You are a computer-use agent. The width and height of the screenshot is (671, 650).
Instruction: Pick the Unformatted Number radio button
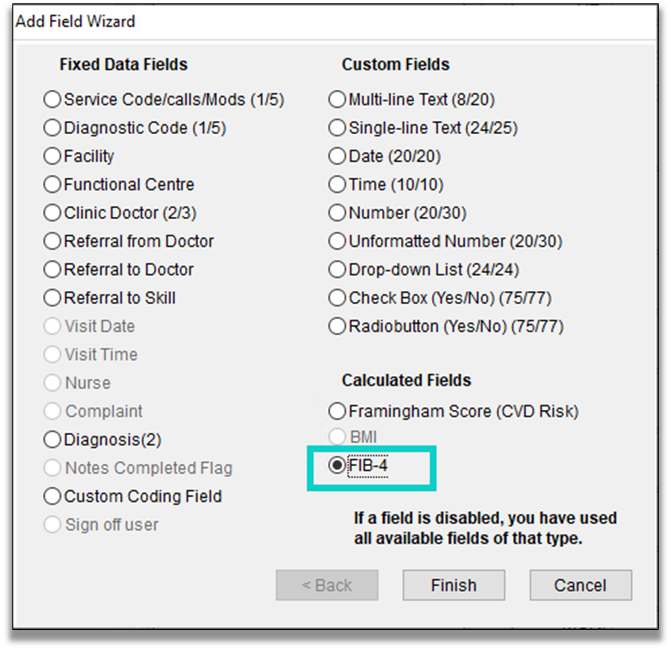(x=338, y=241)
